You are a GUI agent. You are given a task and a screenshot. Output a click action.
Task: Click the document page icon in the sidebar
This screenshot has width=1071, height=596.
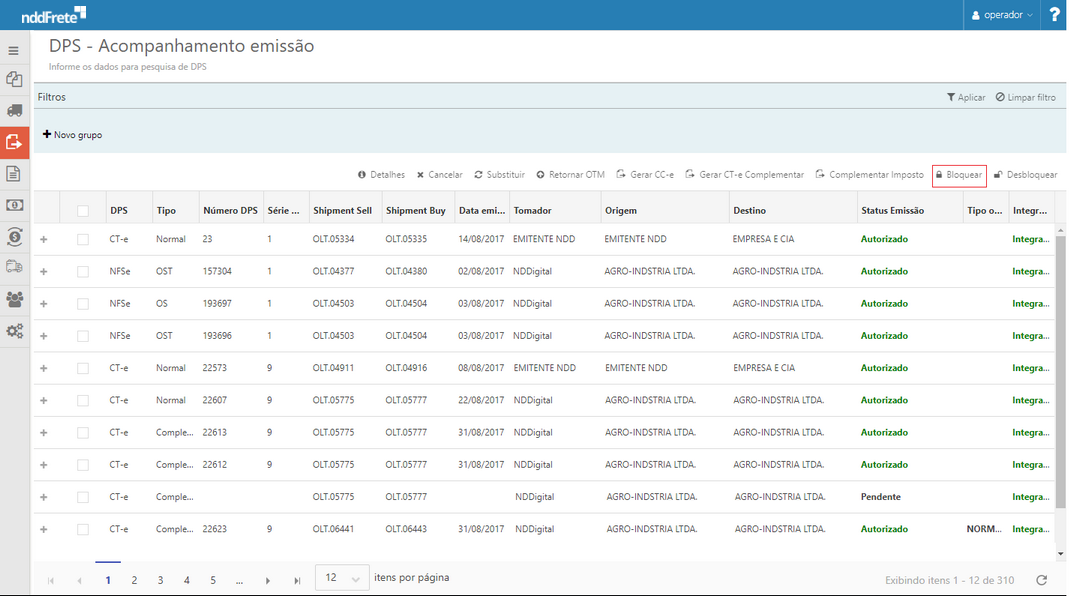(14, 174)
